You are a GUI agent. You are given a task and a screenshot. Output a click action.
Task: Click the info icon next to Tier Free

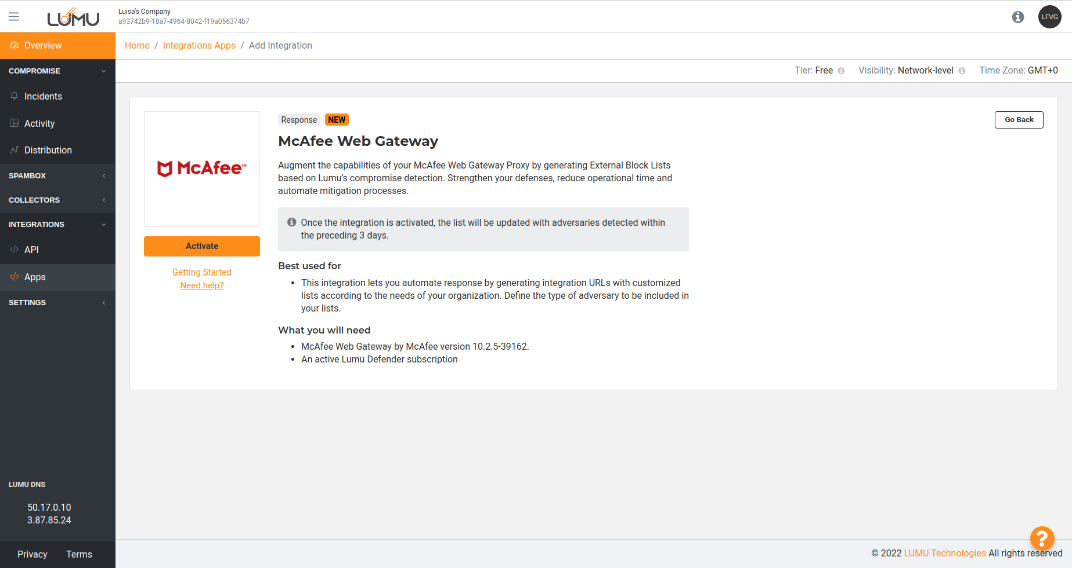tap(841, 71)
